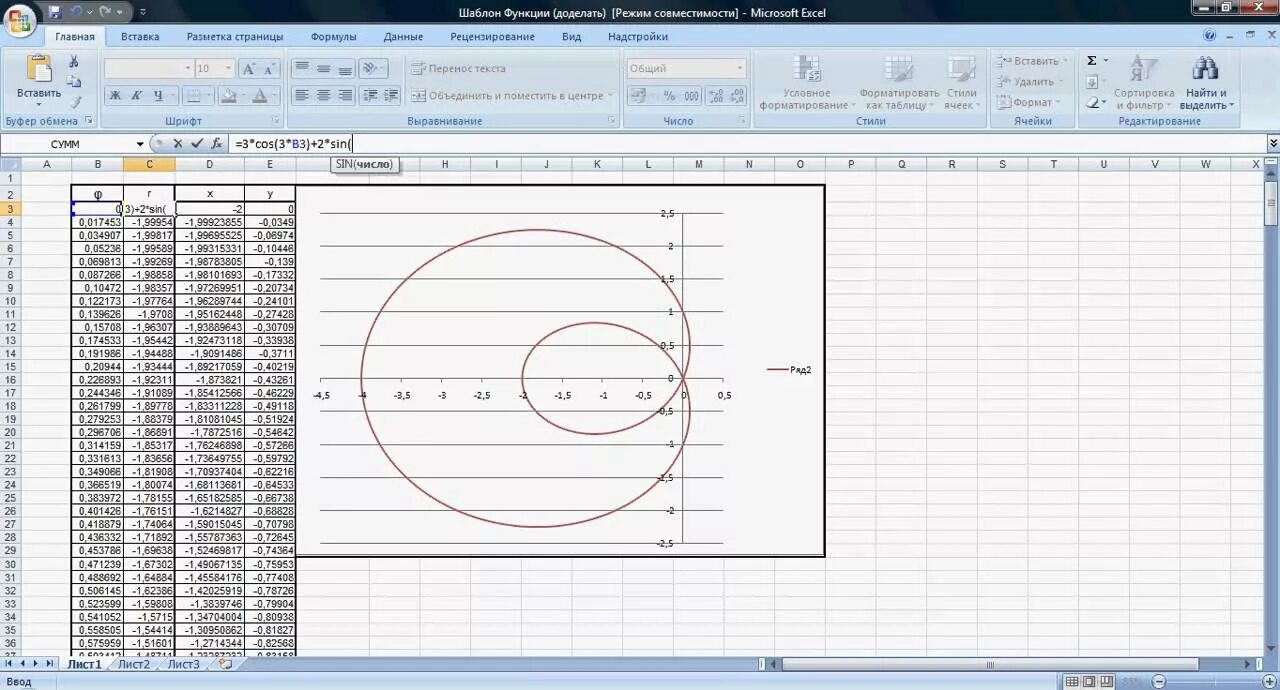Copy selection with copy icon
The height and width of the screenshot is (690, 1280).
coord(74,82)
